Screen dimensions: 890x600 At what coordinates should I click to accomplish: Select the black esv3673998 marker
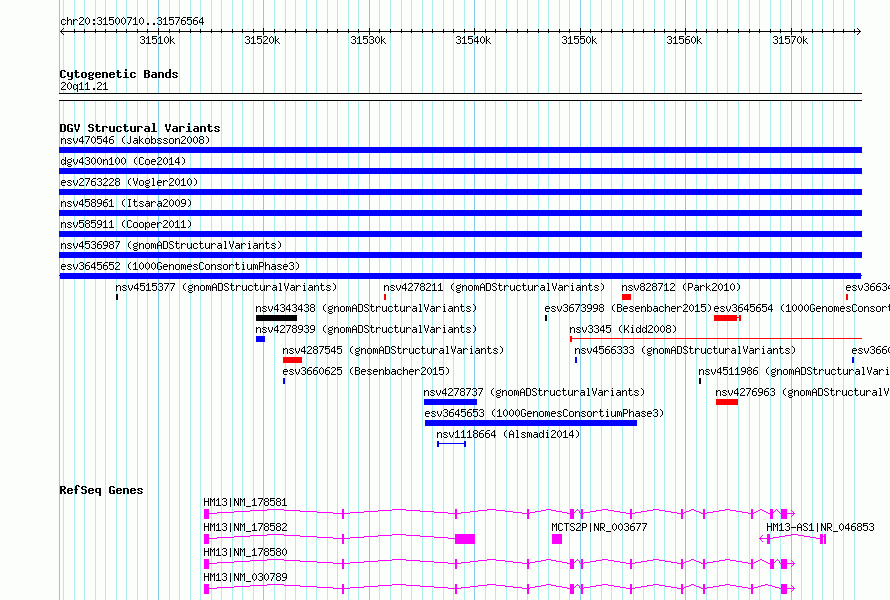coord(546,318)
